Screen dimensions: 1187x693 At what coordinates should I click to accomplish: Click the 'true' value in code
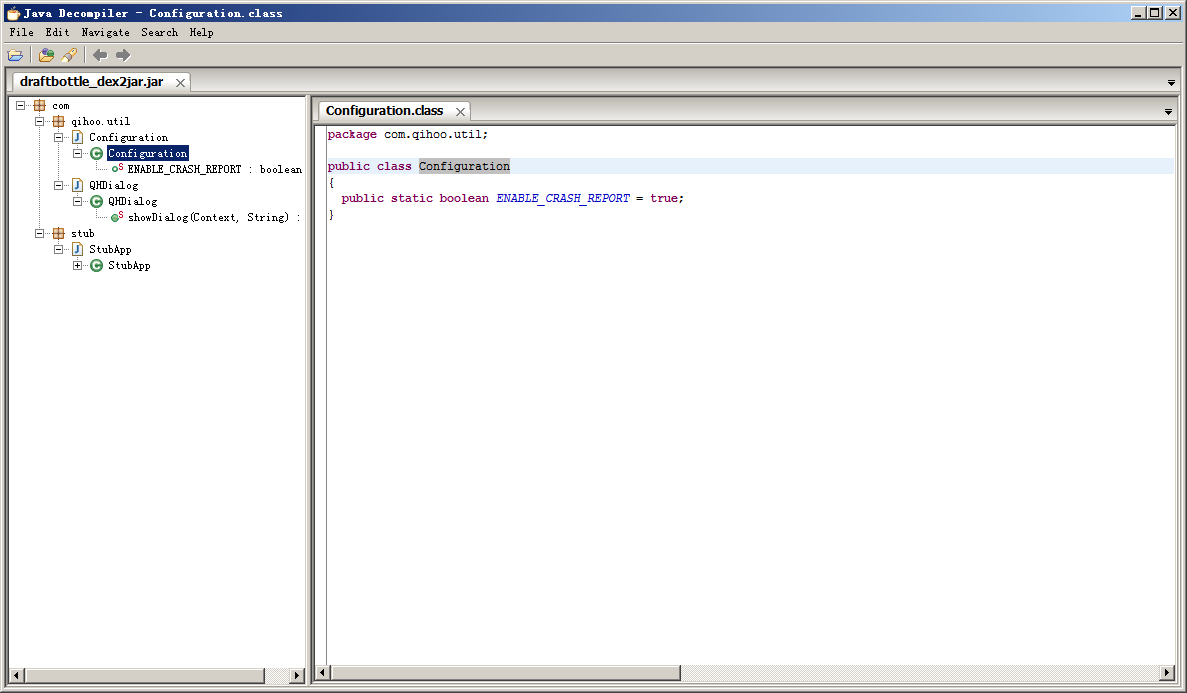[x=664, y=198]
